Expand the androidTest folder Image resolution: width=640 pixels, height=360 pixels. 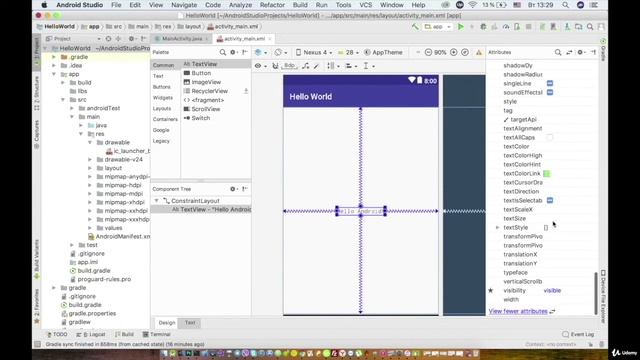[x=72, y=108]
